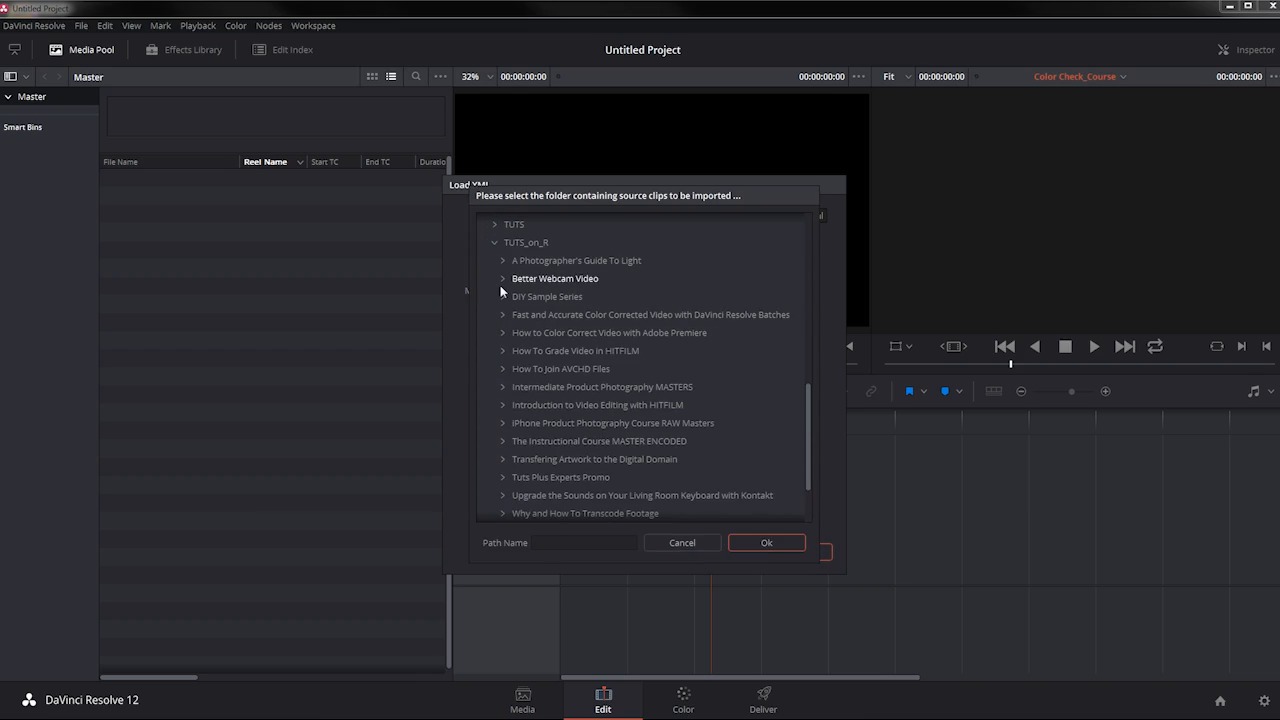Toggle the Effects Library panel

tap(183, 50)
